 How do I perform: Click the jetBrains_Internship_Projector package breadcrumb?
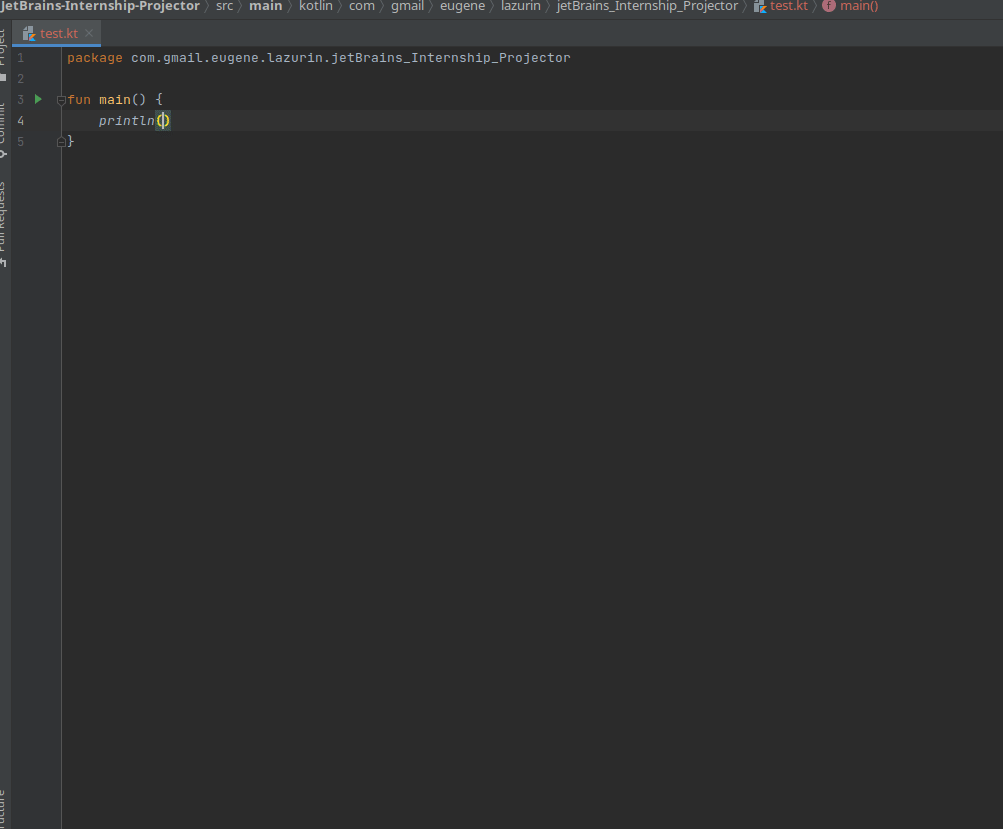coord(647,6)
